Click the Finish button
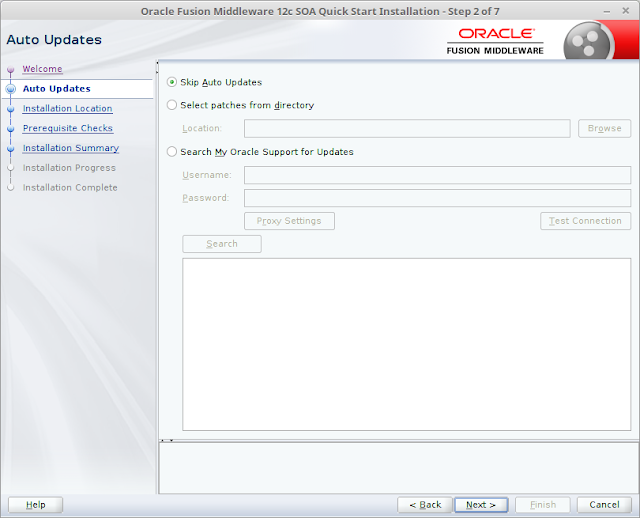Viewport: 640px width, 518px height. (542, 505)
